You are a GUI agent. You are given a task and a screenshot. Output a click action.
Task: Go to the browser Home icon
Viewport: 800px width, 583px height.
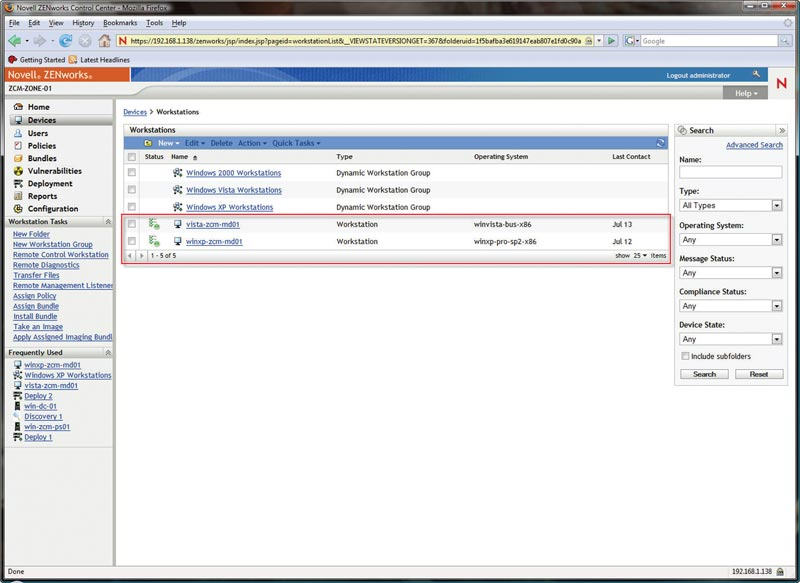tap(105, 41)
